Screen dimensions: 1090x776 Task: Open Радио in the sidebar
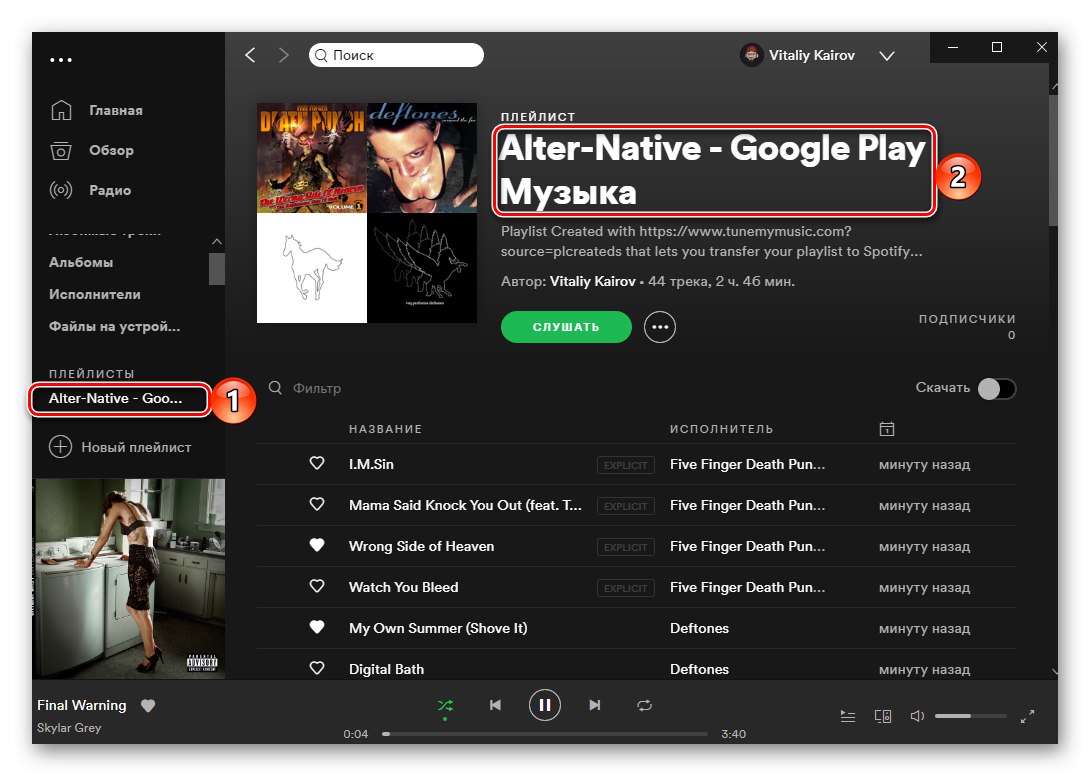110,190
